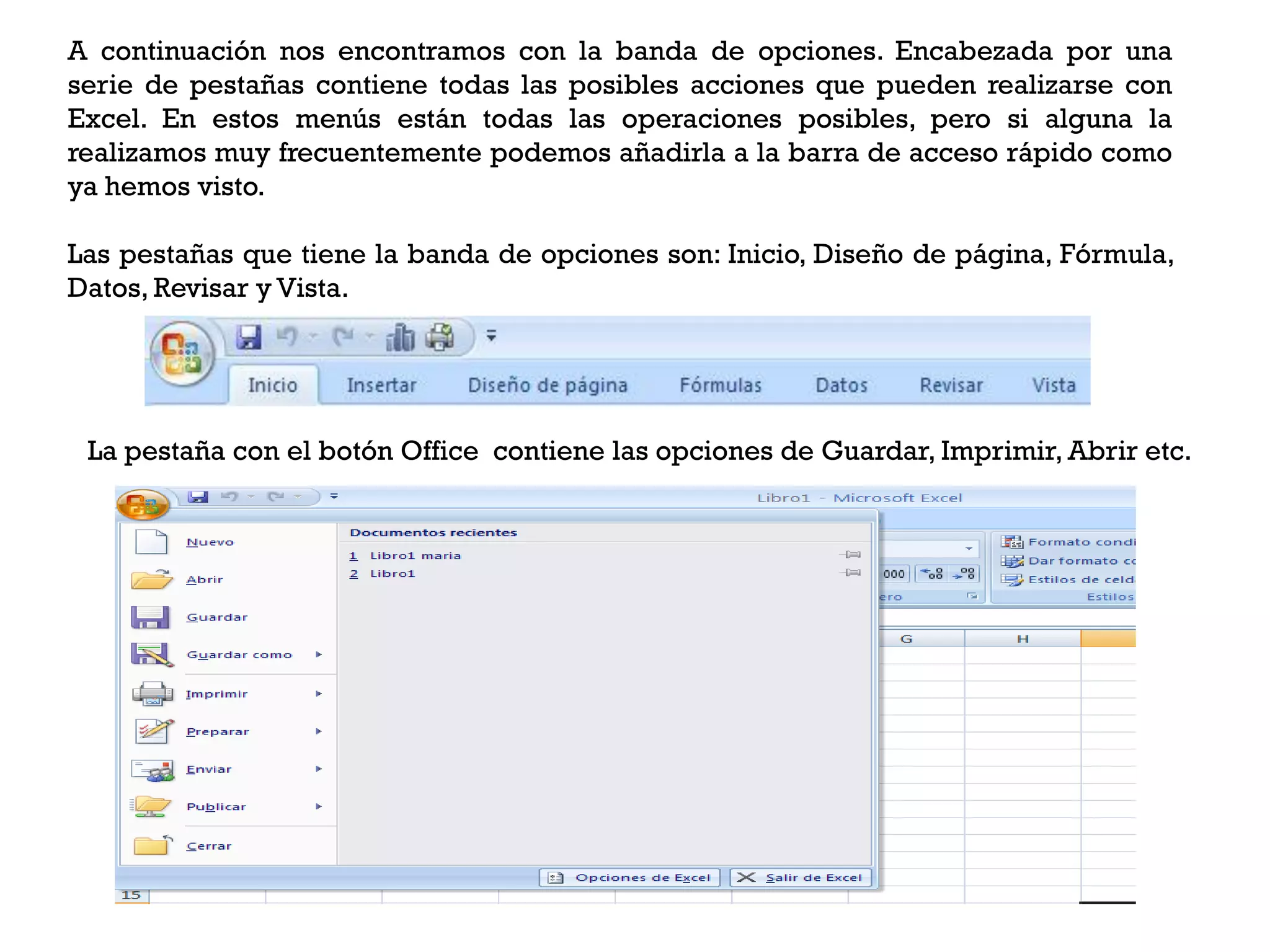This screenshot has height=952, width=1270.
Task: Choose Abrir in Office menu
Action: click(x=205, y=580)
